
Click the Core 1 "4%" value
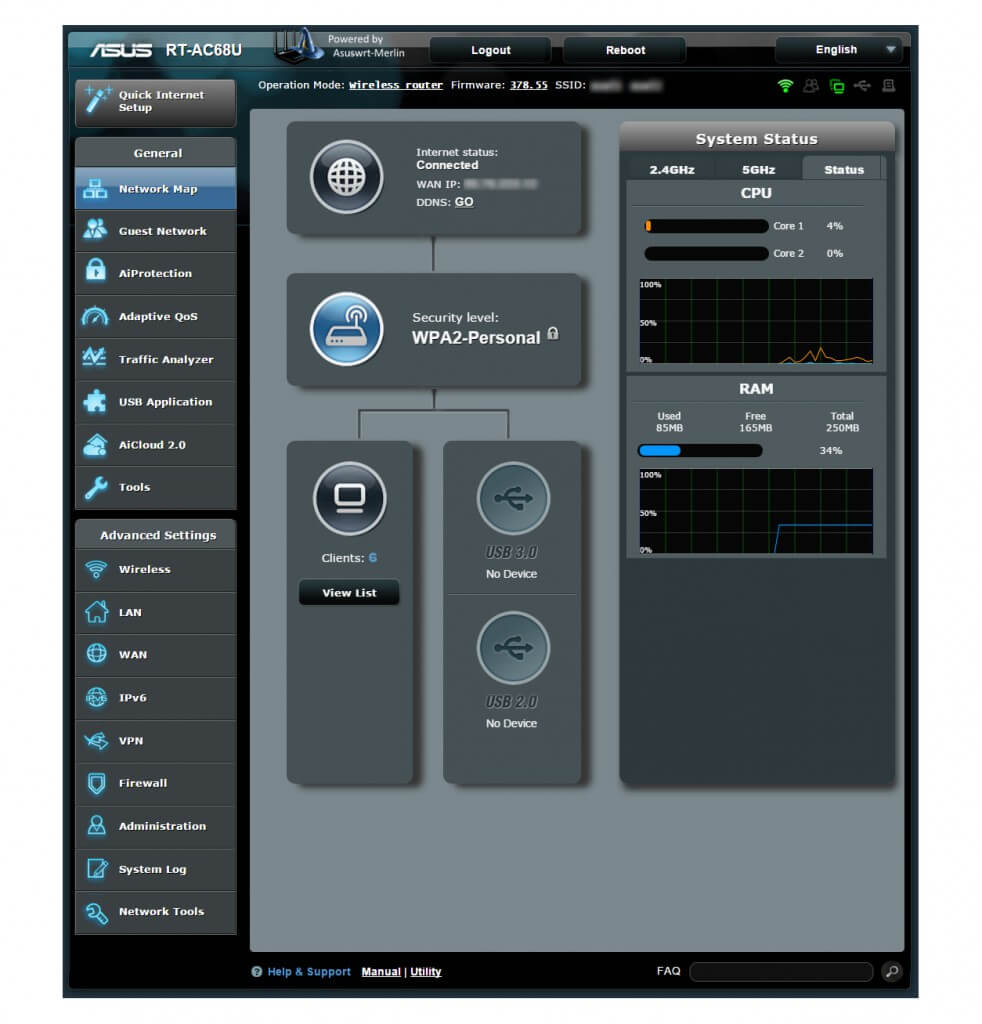[x=834, y=226]
